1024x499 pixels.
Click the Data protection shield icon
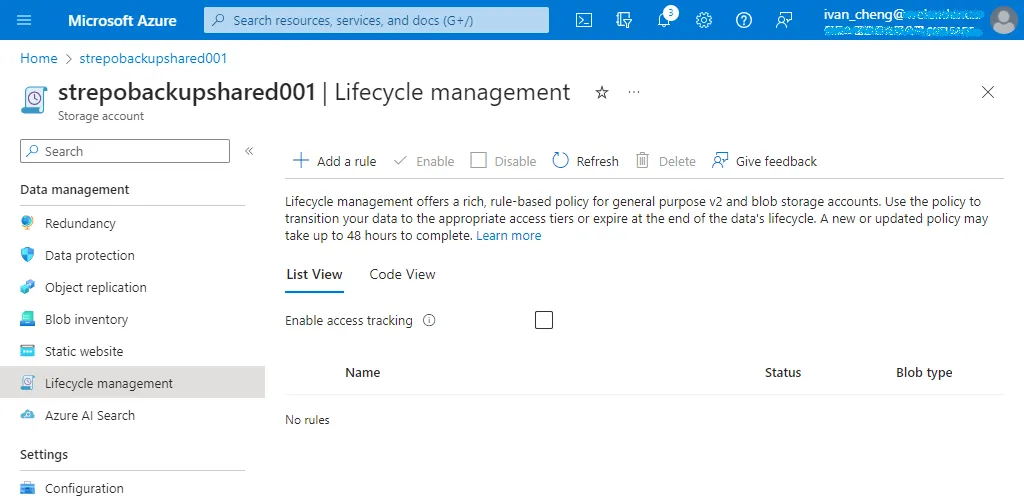pos(27,255)
